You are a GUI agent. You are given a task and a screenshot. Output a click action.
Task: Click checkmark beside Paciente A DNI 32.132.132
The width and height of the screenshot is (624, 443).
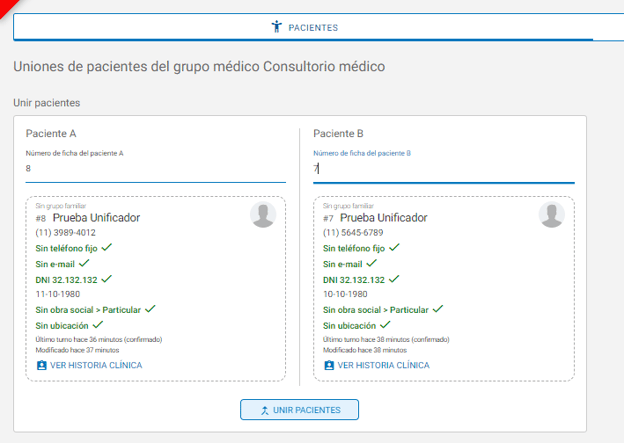coord(107,279)
